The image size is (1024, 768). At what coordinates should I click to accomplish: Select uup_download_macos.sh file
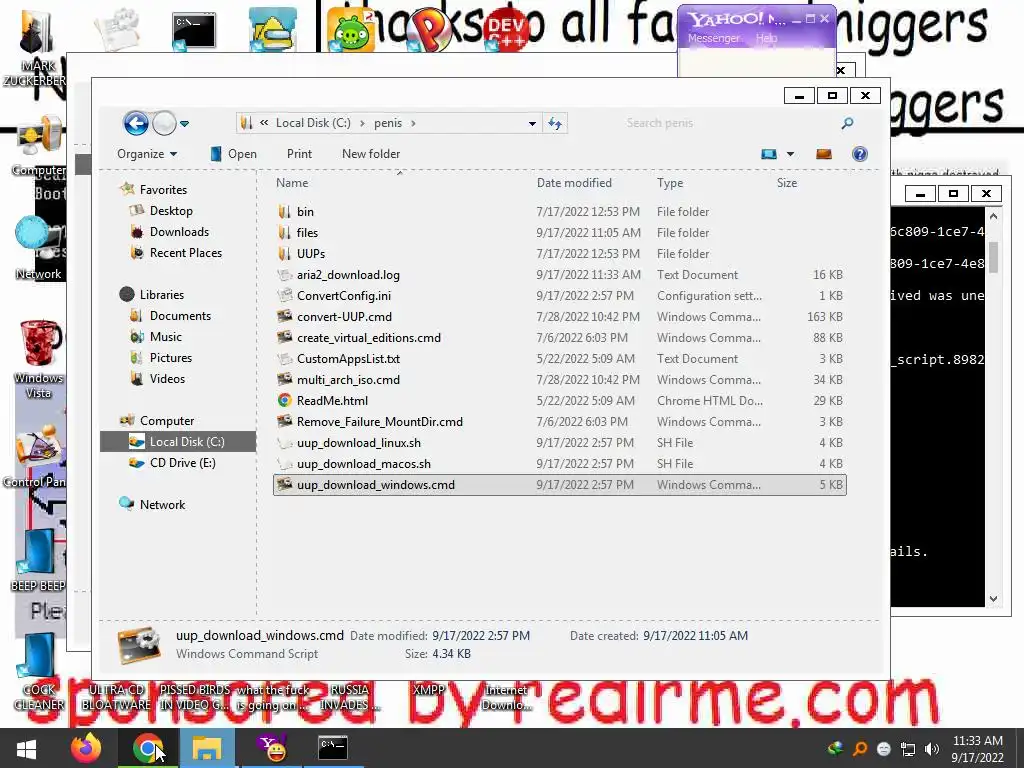[560, 464]
